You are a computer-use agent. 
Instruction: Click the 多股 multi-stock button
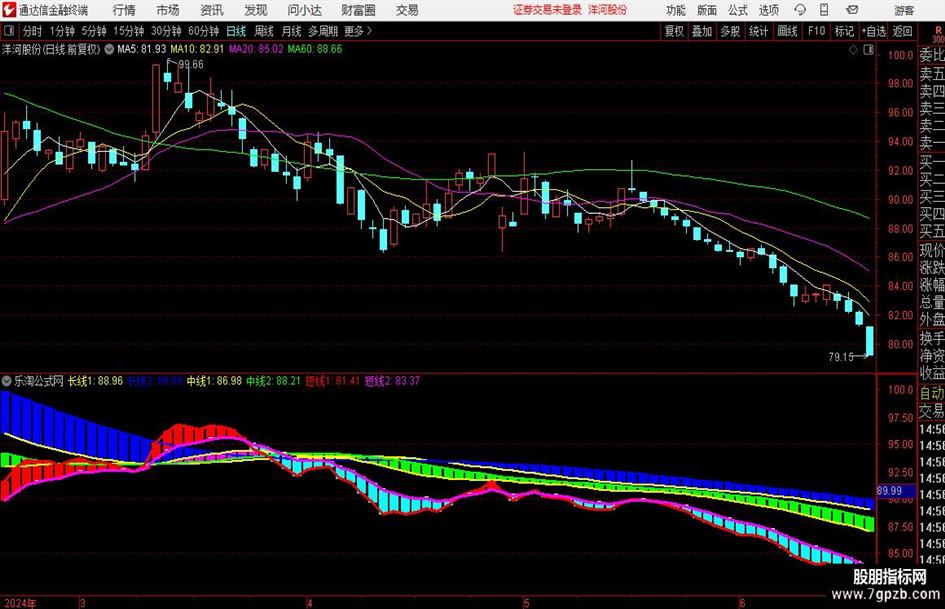[x=730, y=31]
